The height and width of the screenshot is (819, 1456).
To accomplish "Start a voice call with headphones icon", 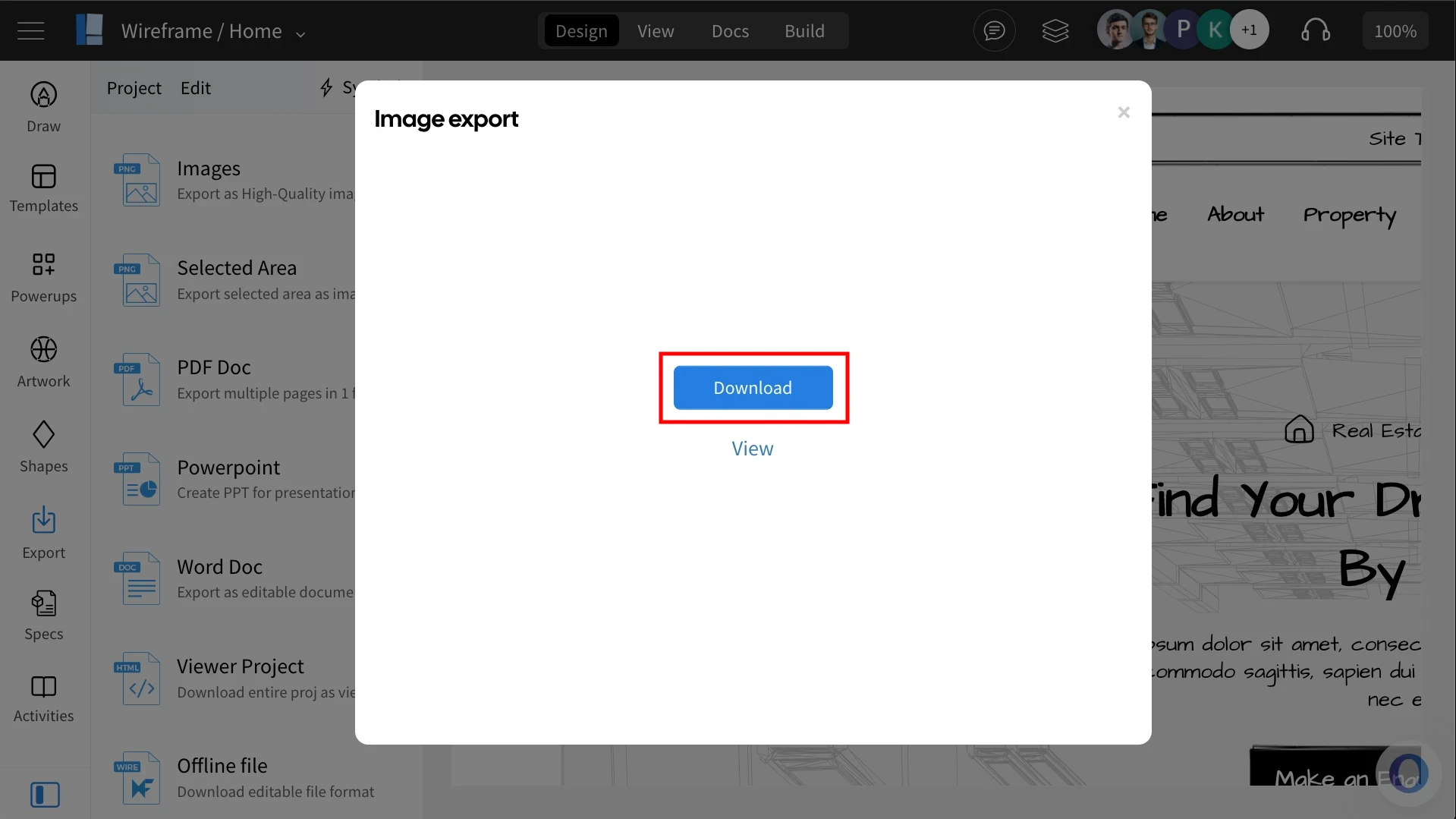I will (1316, 30).
